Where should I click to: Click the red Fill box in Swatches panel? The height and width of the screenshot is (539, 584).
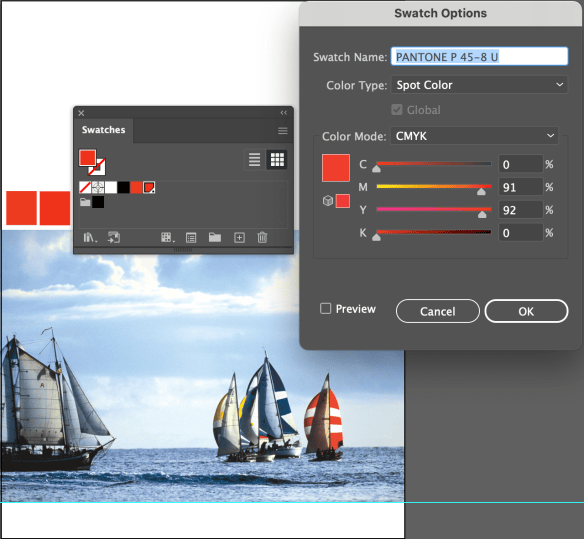point(88,158)
